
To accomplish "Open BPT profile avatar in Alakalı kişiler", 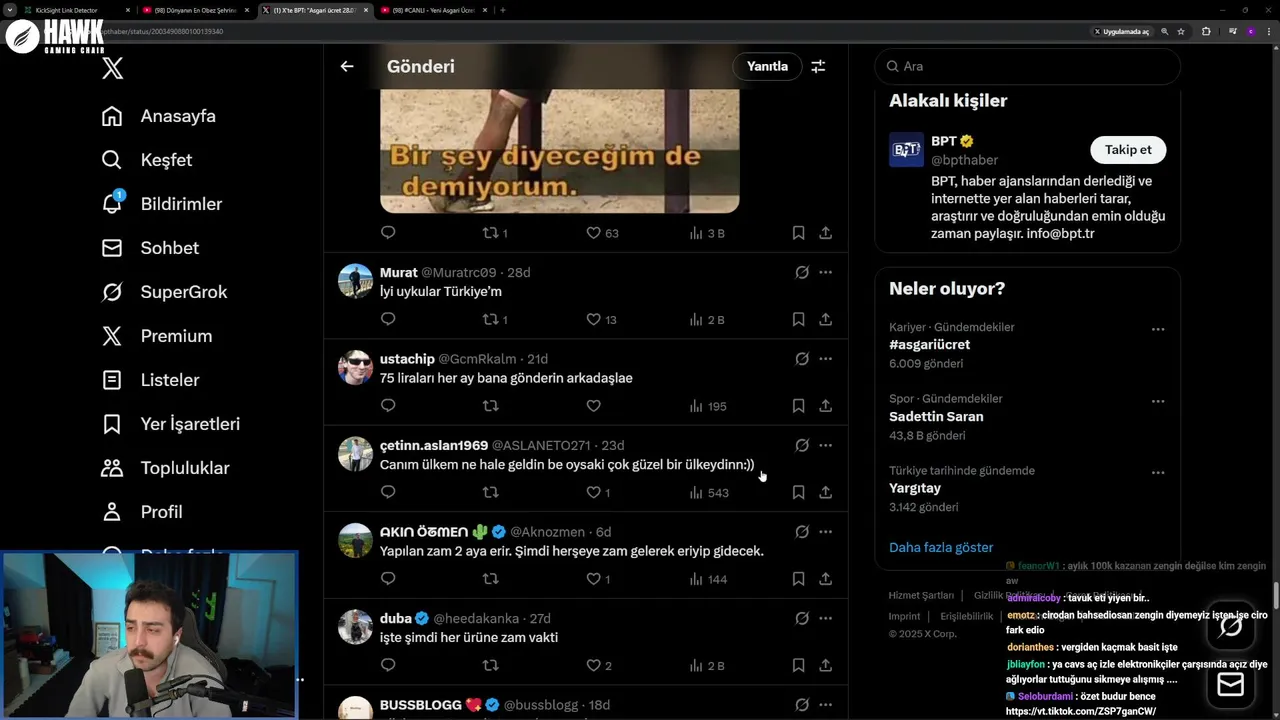I will pyautogui.click(x=906, y=150).
